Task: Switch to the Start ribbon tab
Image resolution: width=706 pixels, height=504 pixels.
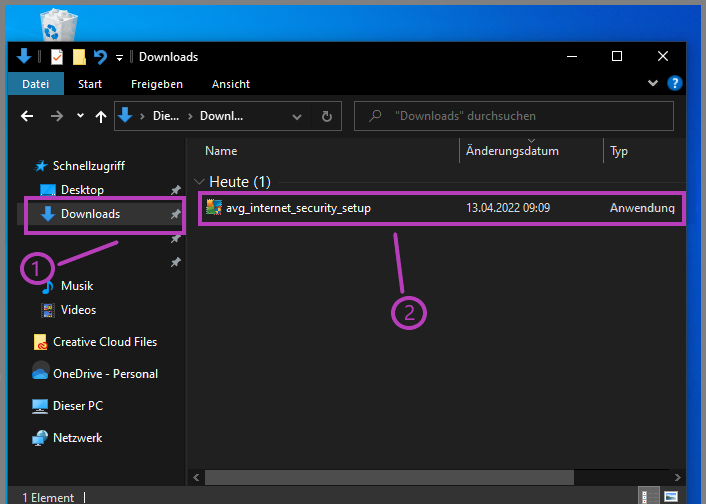Action: [90, 84]
